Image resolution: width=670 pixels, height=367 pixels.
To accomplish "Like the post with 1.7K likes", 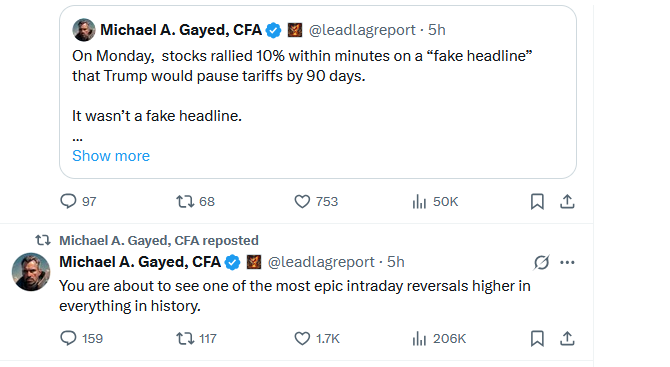I will pos(317,338).
